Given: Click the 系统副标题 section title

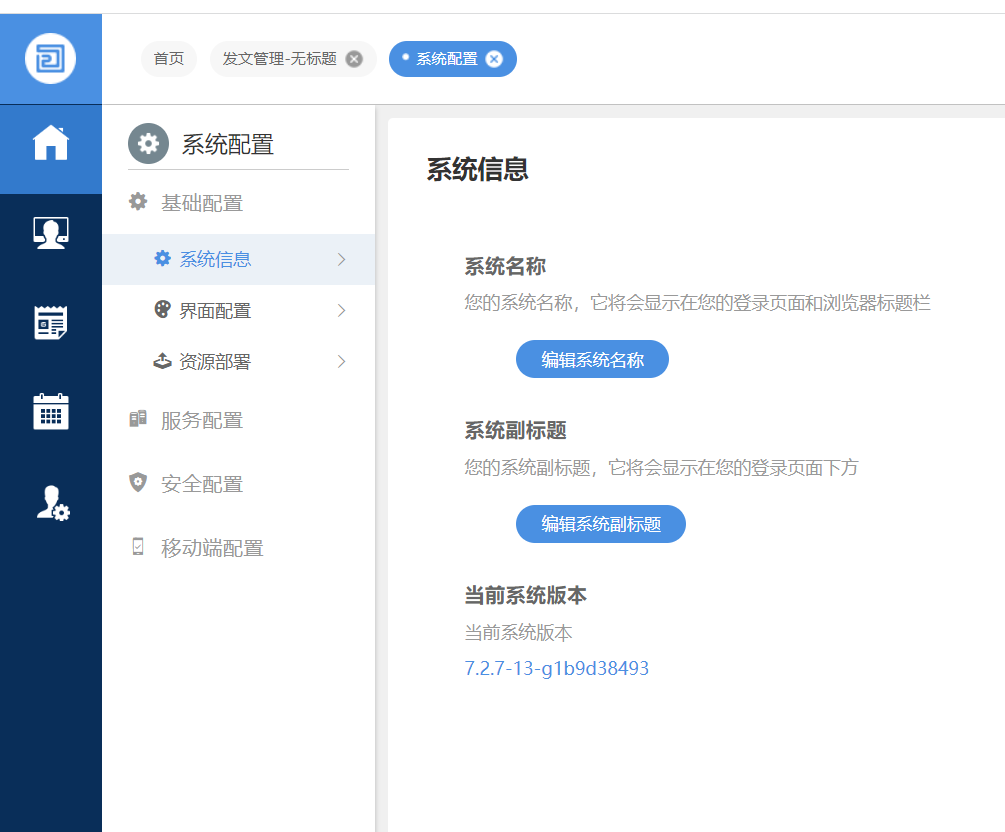Looking at the screenshot, I should tap(515, 429).
